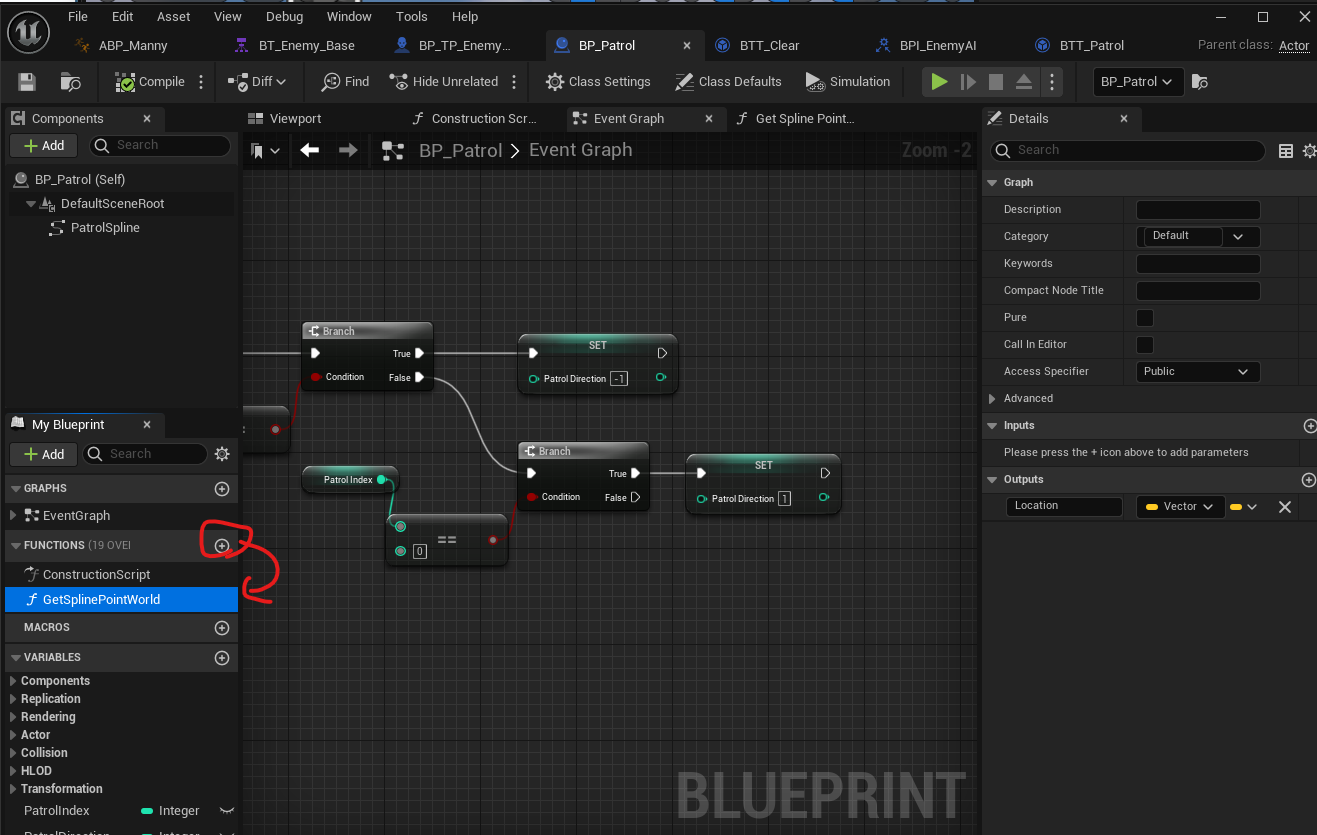Collapse the DefaultSceneRoot tree node

(x=31, y=203)
